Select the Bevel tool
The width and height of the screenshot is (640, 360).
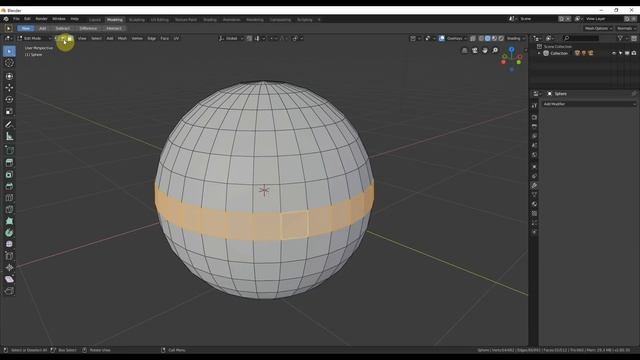9,186
